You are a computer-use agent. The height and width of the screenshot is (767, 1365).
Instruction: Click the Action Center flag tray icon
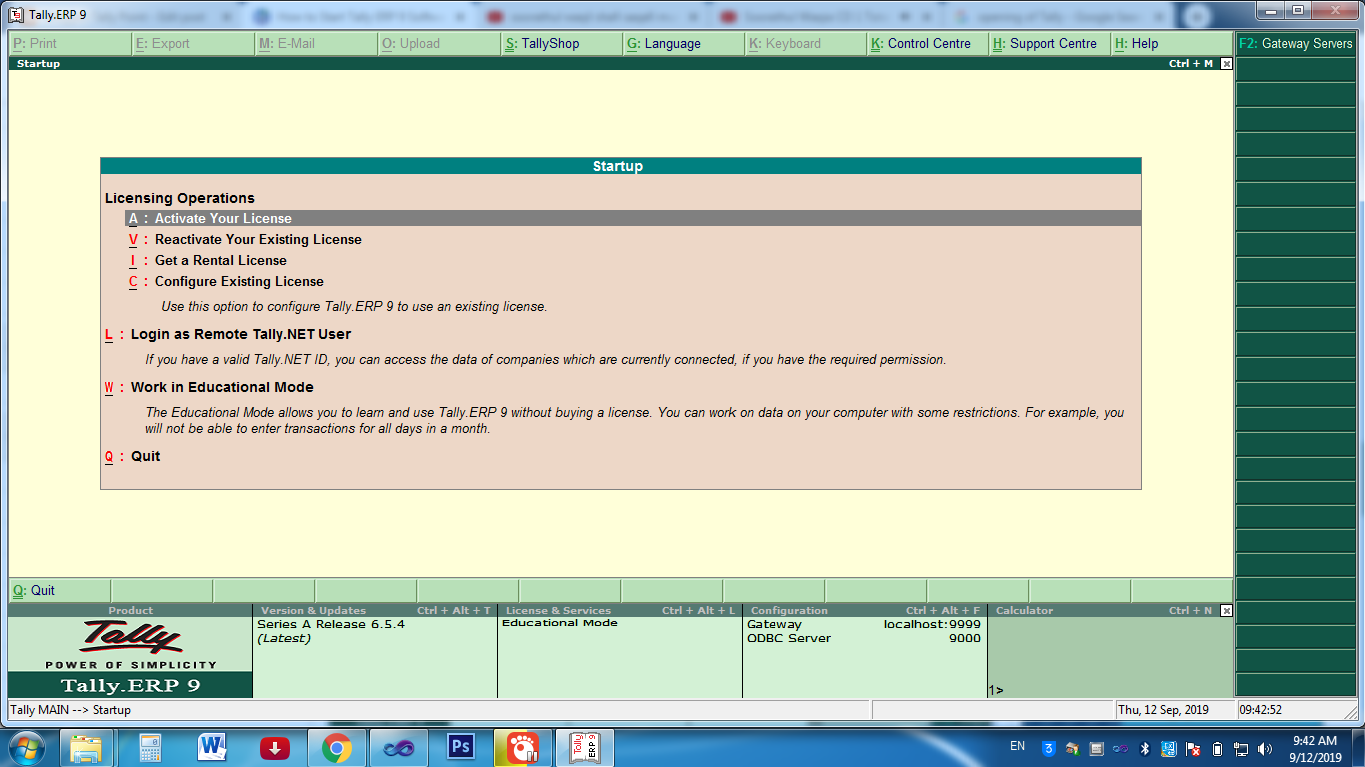coord(1193,748)
